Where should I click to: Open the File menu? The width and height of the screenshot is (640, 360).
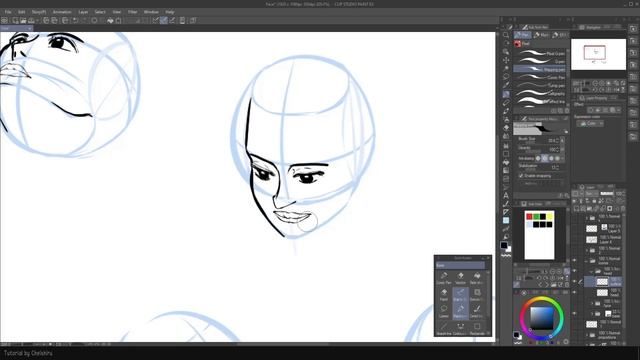[8, 12]
